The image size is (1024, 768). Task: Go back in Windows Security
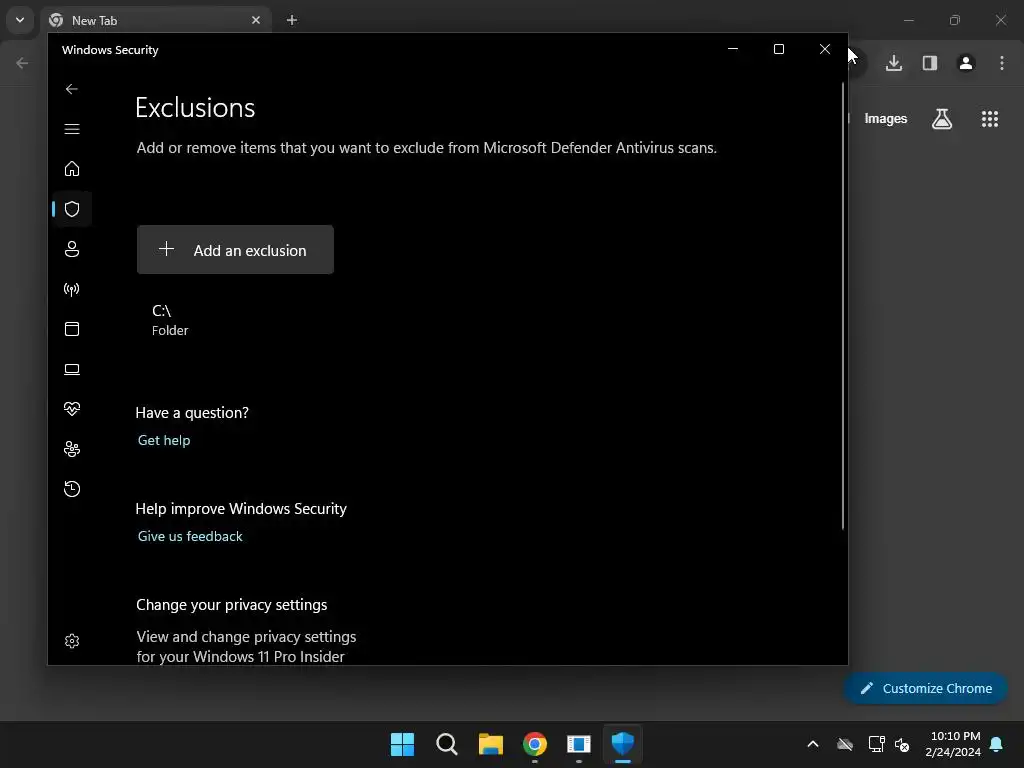(x=72, y=89)
